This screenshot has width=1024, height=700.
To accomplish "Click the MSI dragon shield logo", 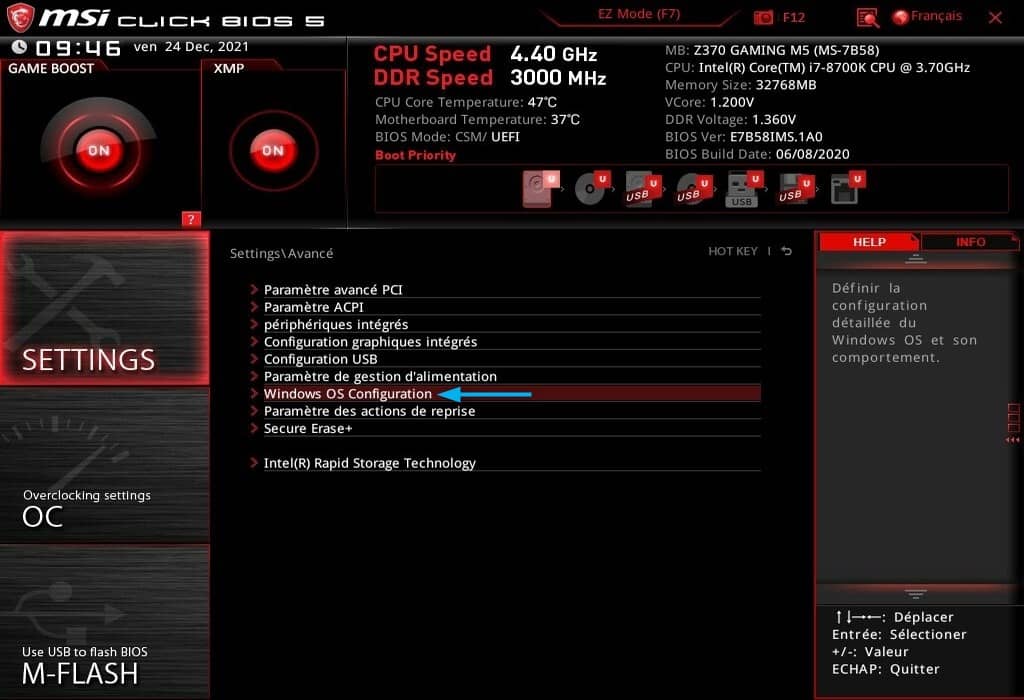I will (x=20, y=18).
